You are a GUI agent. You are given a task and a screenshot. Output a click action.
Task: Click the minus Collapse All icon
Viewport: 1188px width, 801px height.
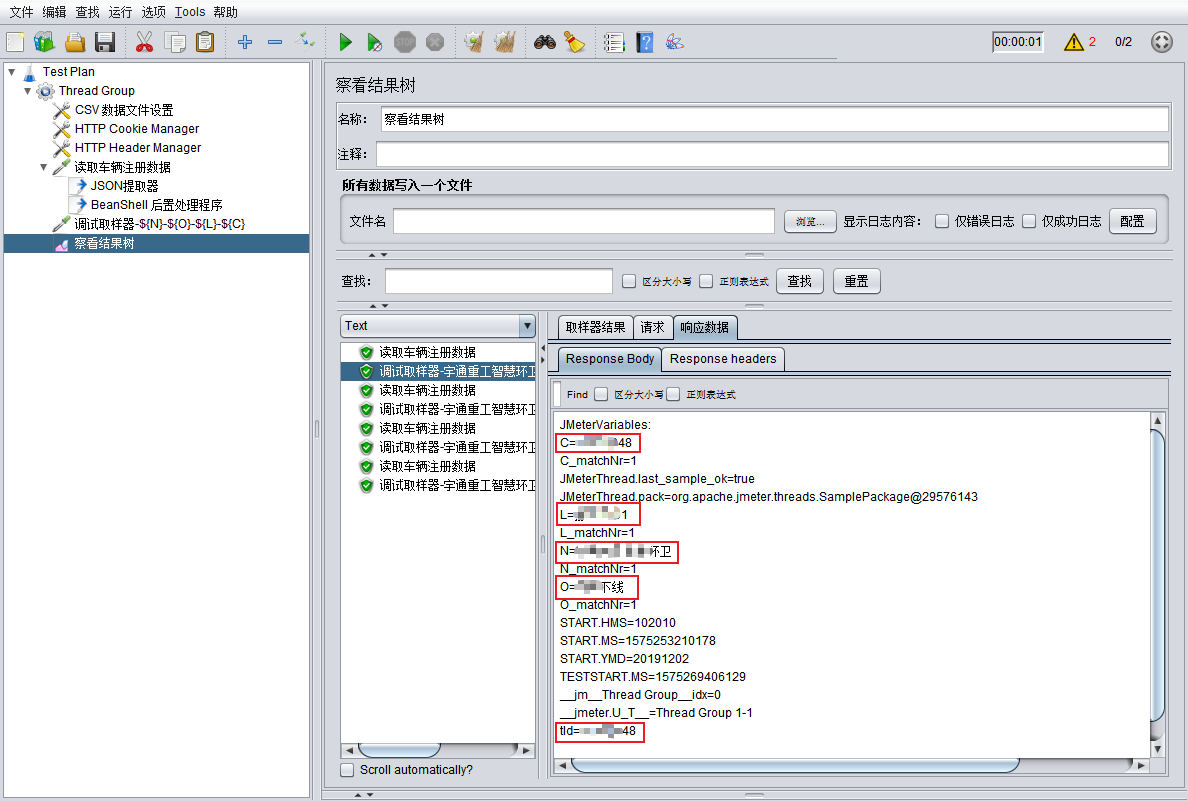coord(275,42)
